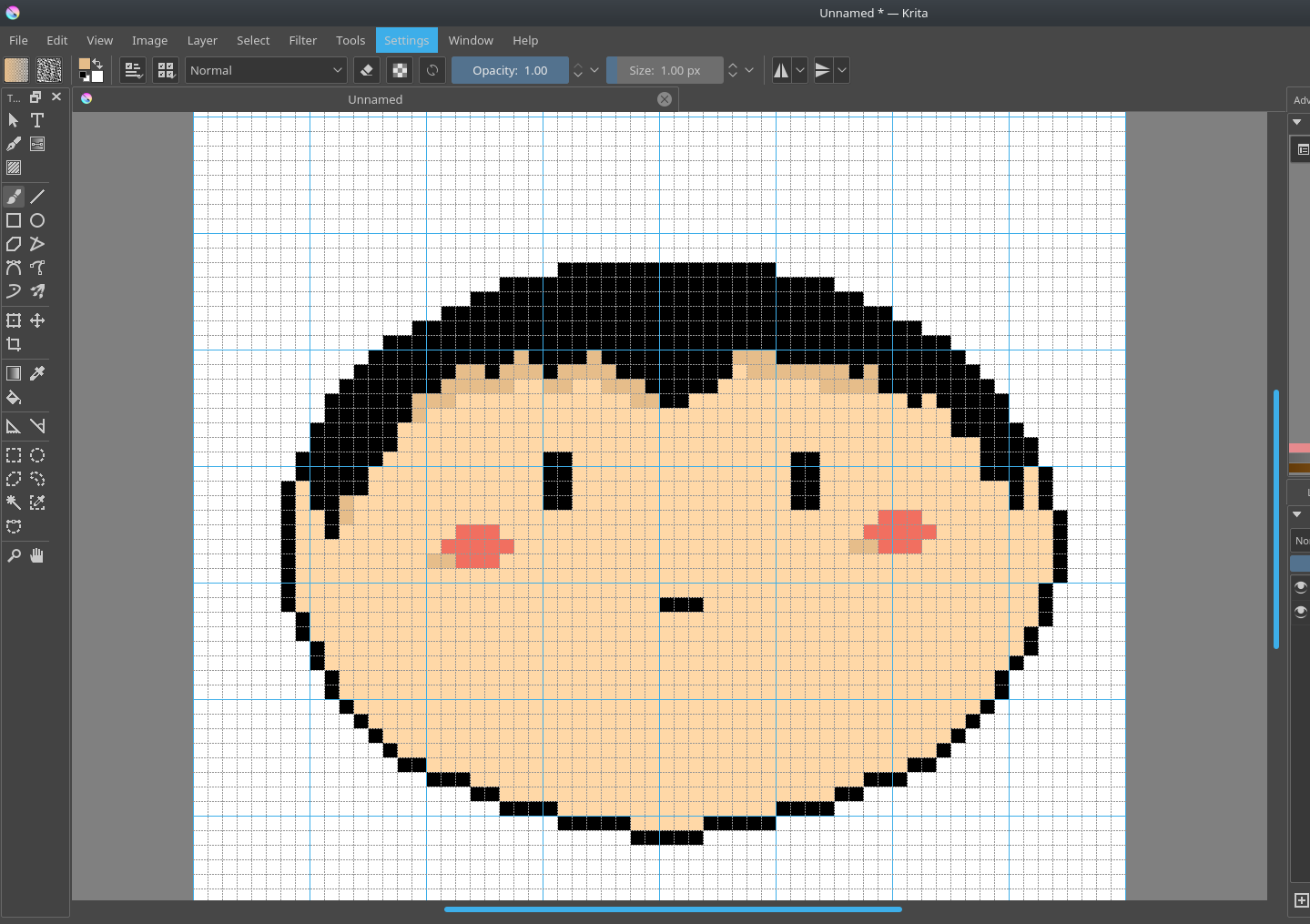This screenshot has width=1310, height=924.
Task: Select the Gradient tool
Action: 14,373
